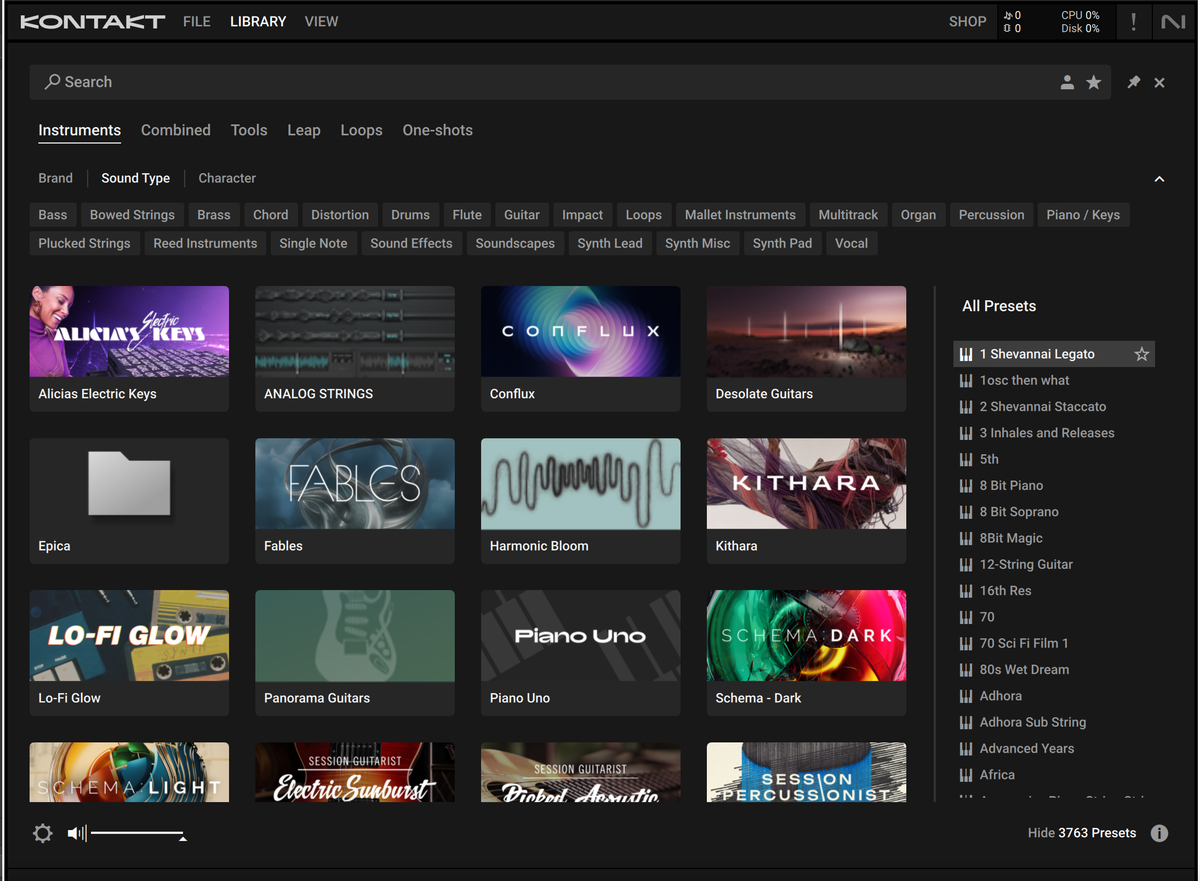
Task: Collapse the filter tags with chevron arrow
Action: pos(1159,179)
